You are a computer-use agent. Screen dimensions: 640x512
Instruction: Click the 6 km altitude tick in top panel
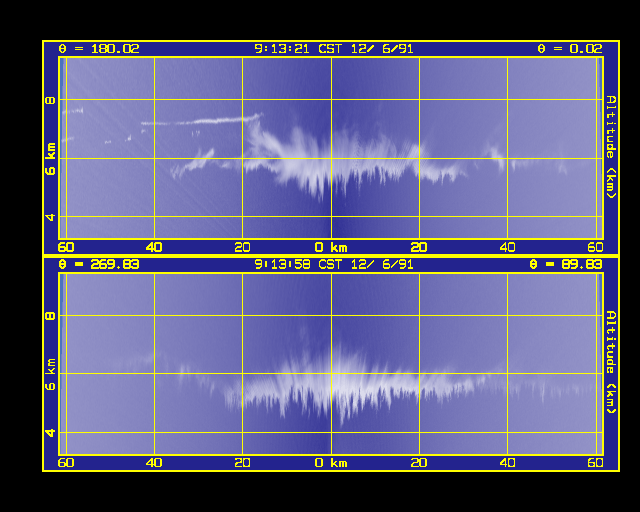click(x=50, y=159)
